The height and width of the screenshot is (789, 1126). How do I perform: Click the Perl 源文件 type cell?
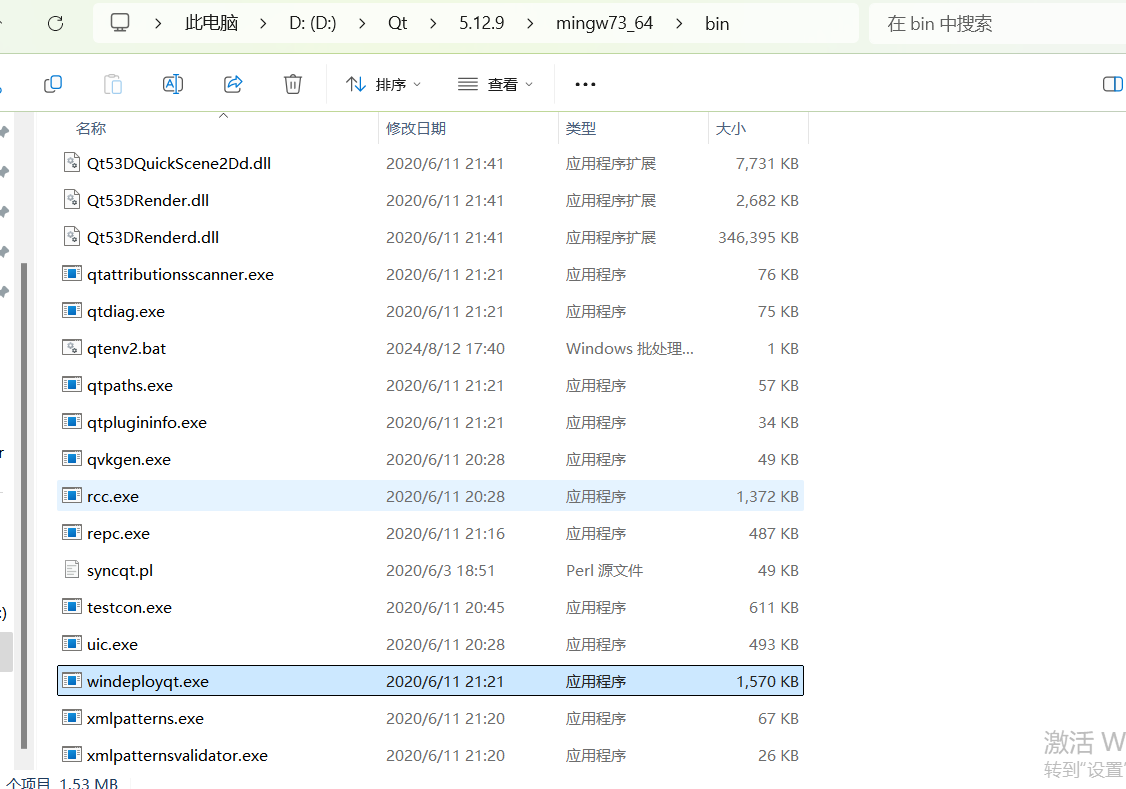pyautogui.click(x=605, y=570)
